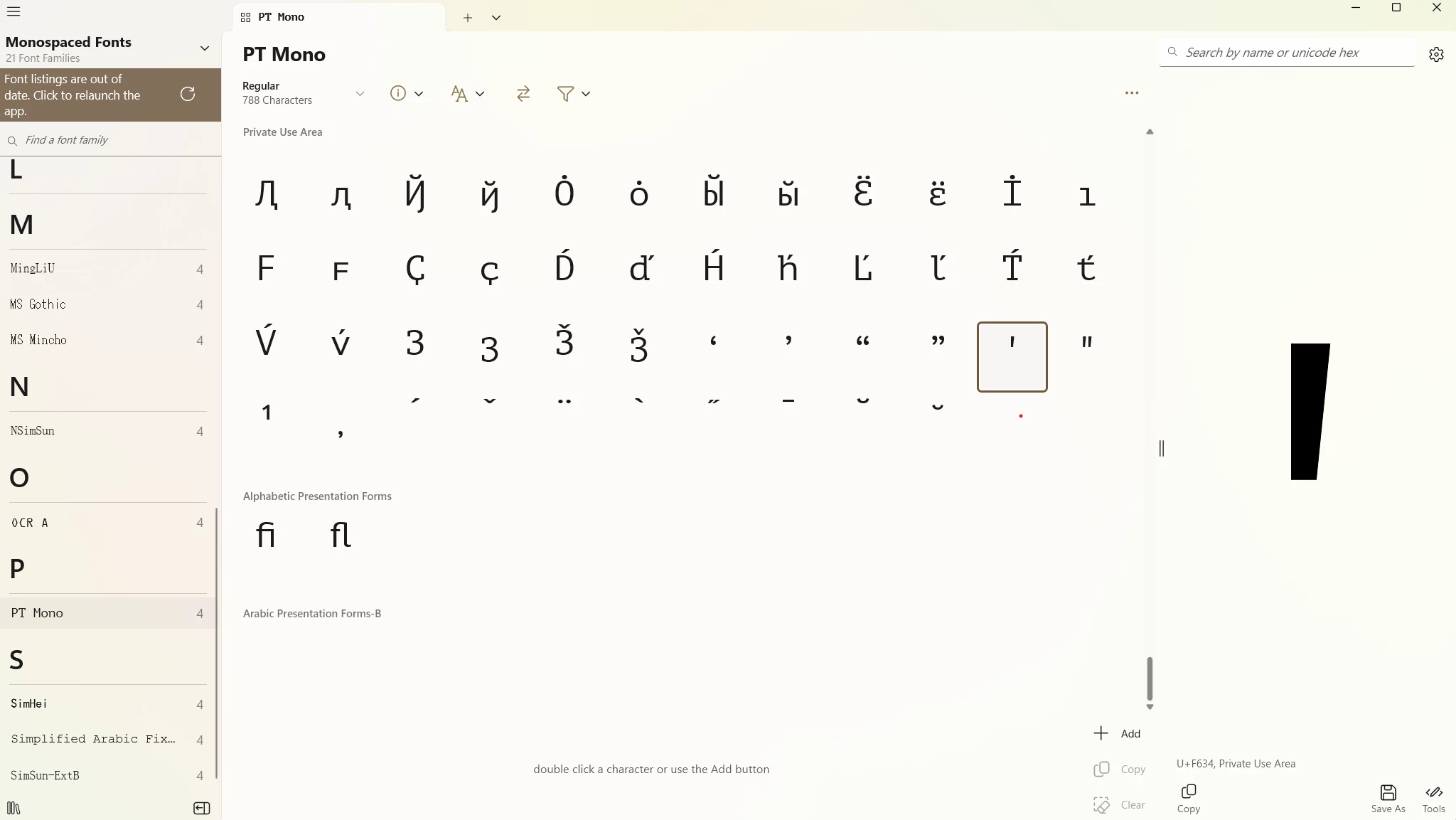
Task: Expand the Monospaced Fonts collection dropdown
Action: tap(205, 48)
